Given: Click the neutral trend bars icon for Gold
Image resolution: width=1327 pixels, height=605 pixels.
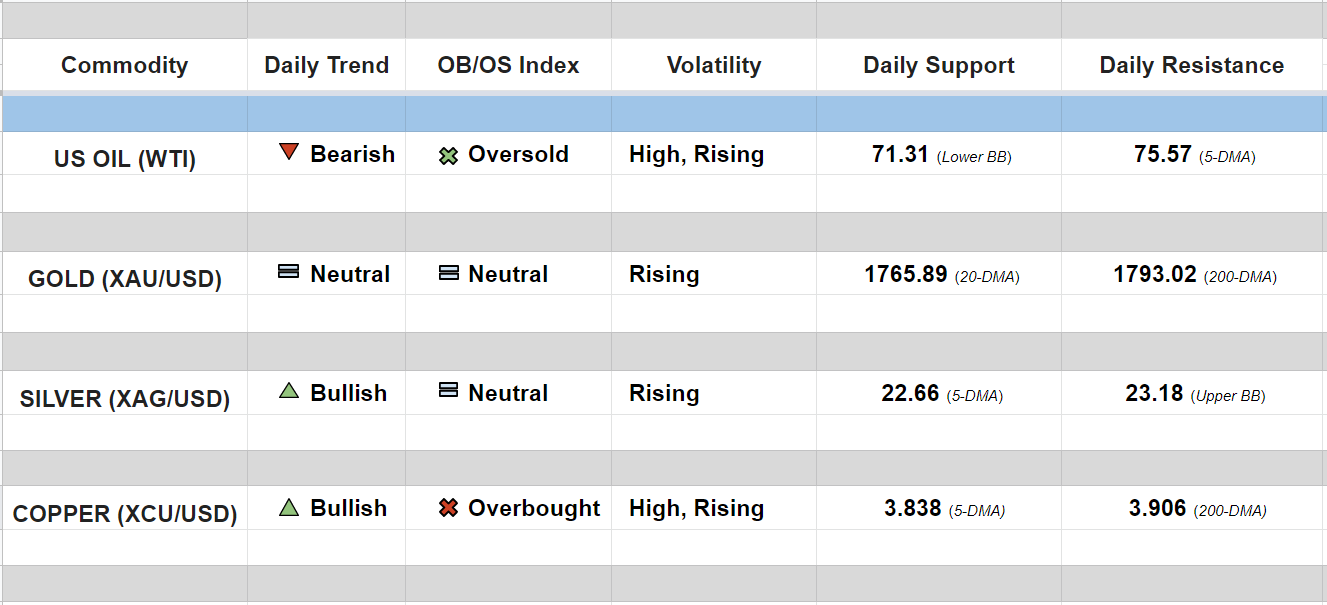Looking at the screenshot, I should point(289,272).
